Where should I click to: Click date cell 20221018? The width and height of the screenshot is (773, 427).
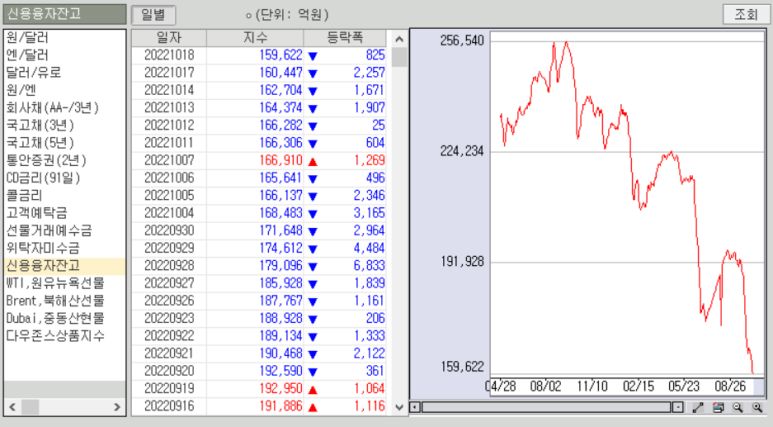pos(169,55)
